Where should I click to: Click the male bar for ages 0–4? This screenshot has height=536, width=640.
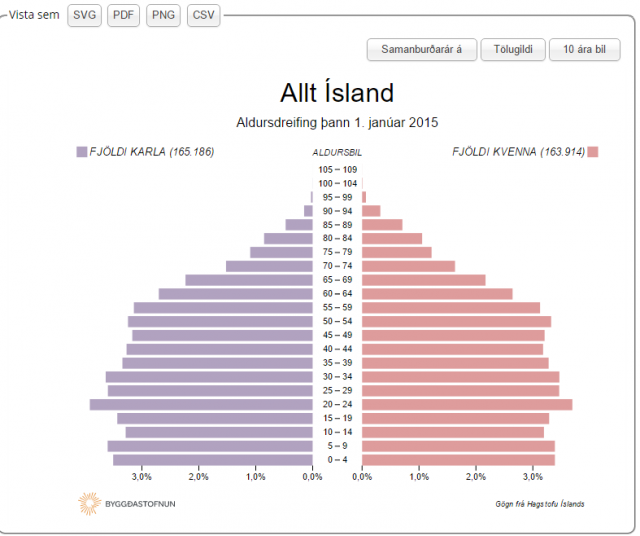pos(213,460)
